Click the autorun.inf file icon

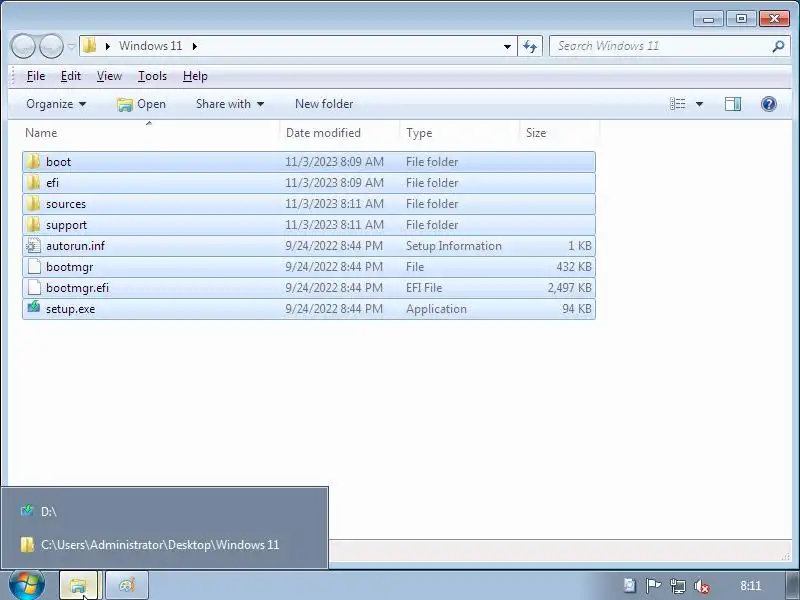tap(33, 246)
